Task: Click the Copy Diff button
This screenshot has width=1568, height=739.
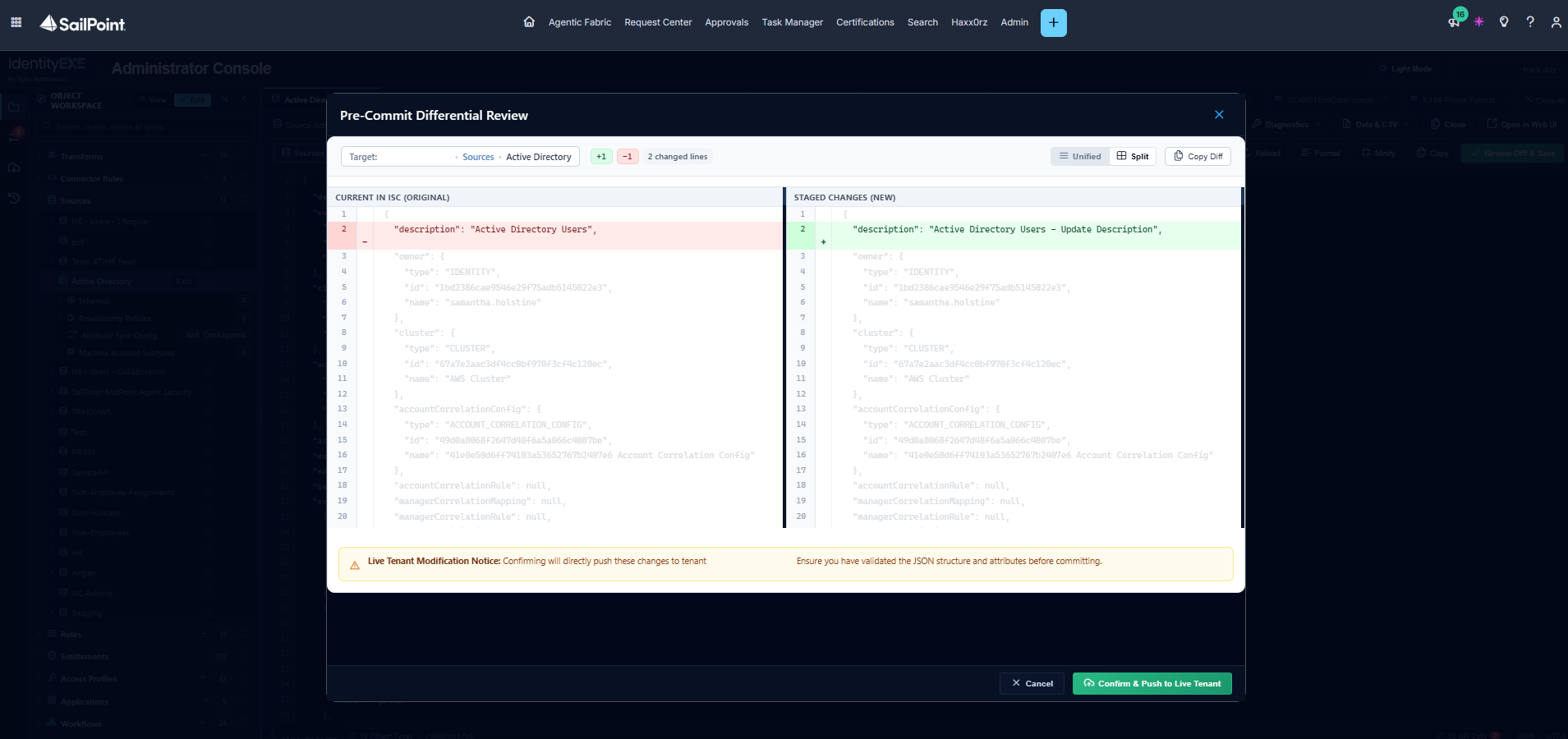Action: click(1198, 156)
